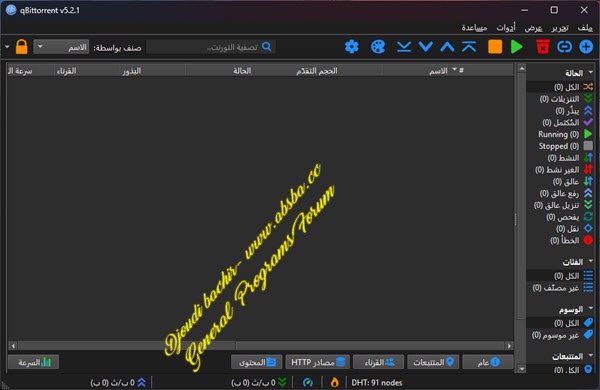This screenshot has height=390, width=600.
Task: Move torrent up in queue arrow
Action: 447,47
